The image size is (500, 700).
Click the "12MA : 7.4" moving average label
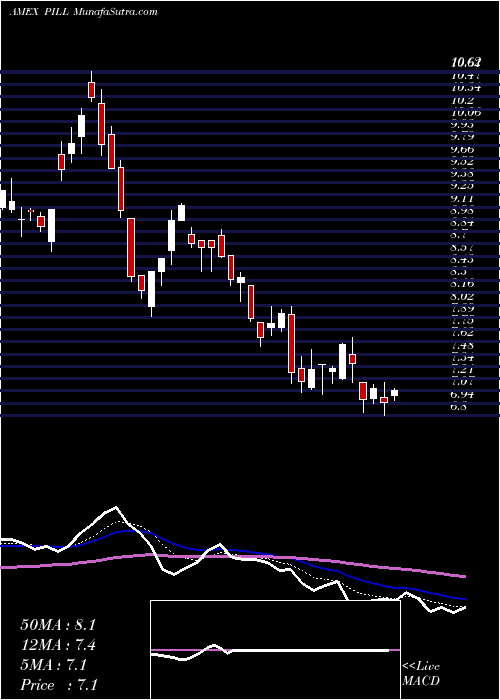pos(58,645)
